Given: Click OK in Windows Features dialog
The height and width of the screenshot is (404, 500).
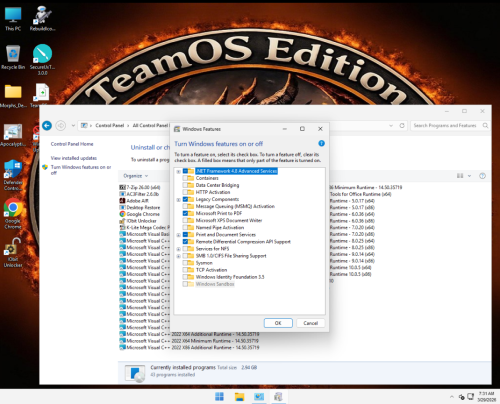Looking at the screenshot, I should point(278,323).
